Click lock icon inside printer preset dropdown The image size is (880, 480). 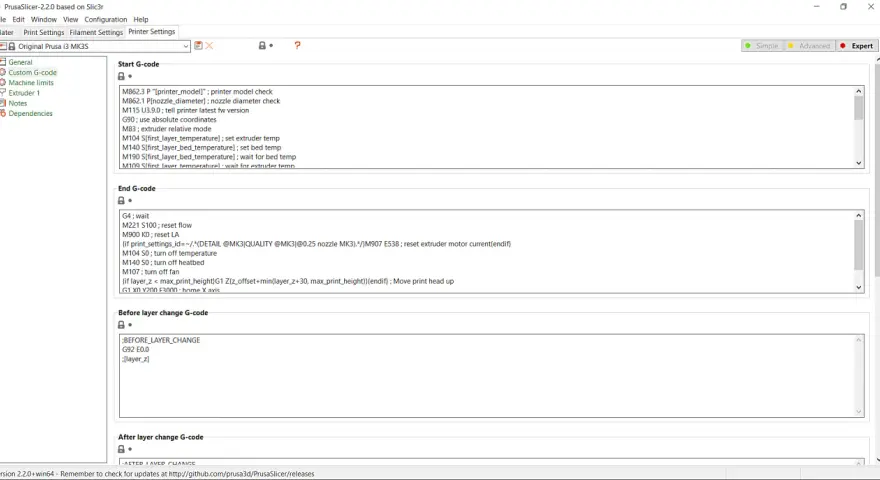[12, 46]
